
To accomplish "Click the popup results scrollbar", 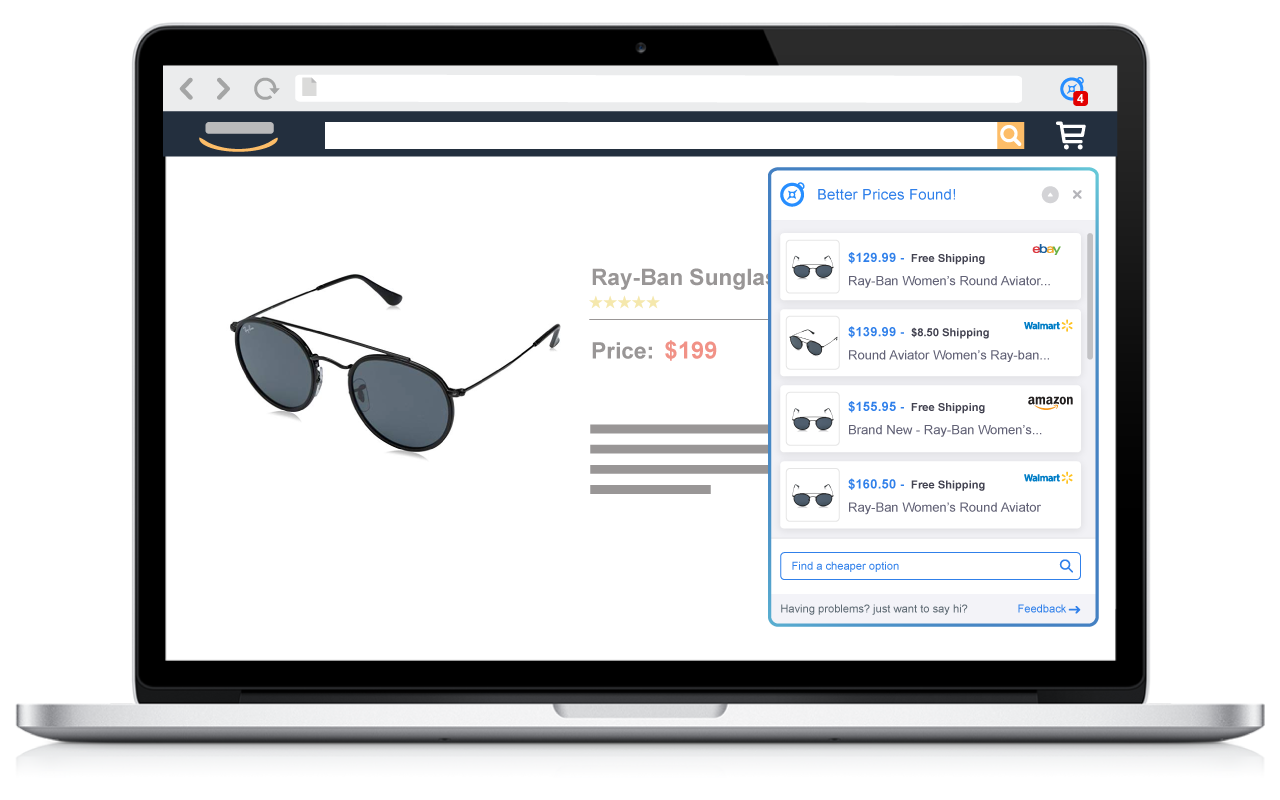I will point(1090,297).
